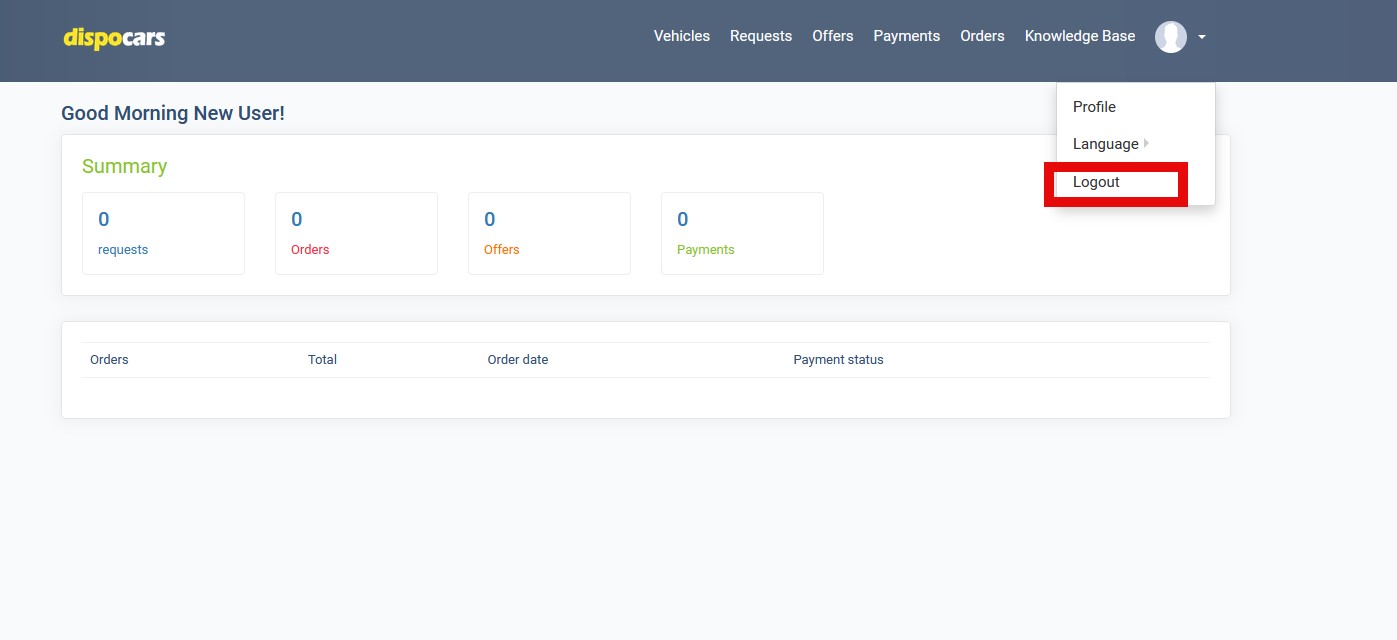The width and height of the screenshot is (1397, 640).
Task: Go to Requests in navigation bar
Action: (x=760, y=36)
